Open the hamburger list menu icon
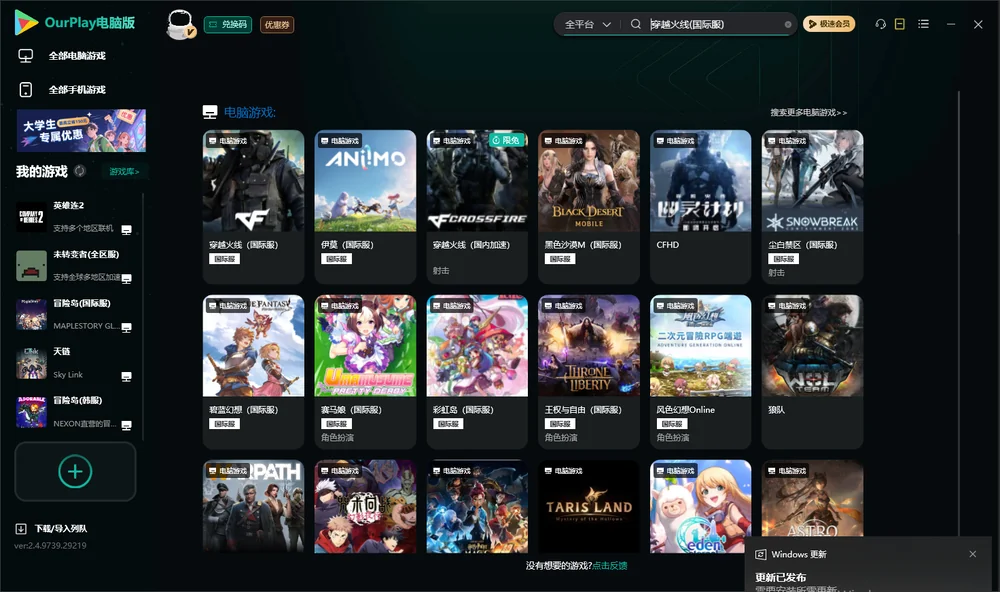1000x592 pixels. 923,24
